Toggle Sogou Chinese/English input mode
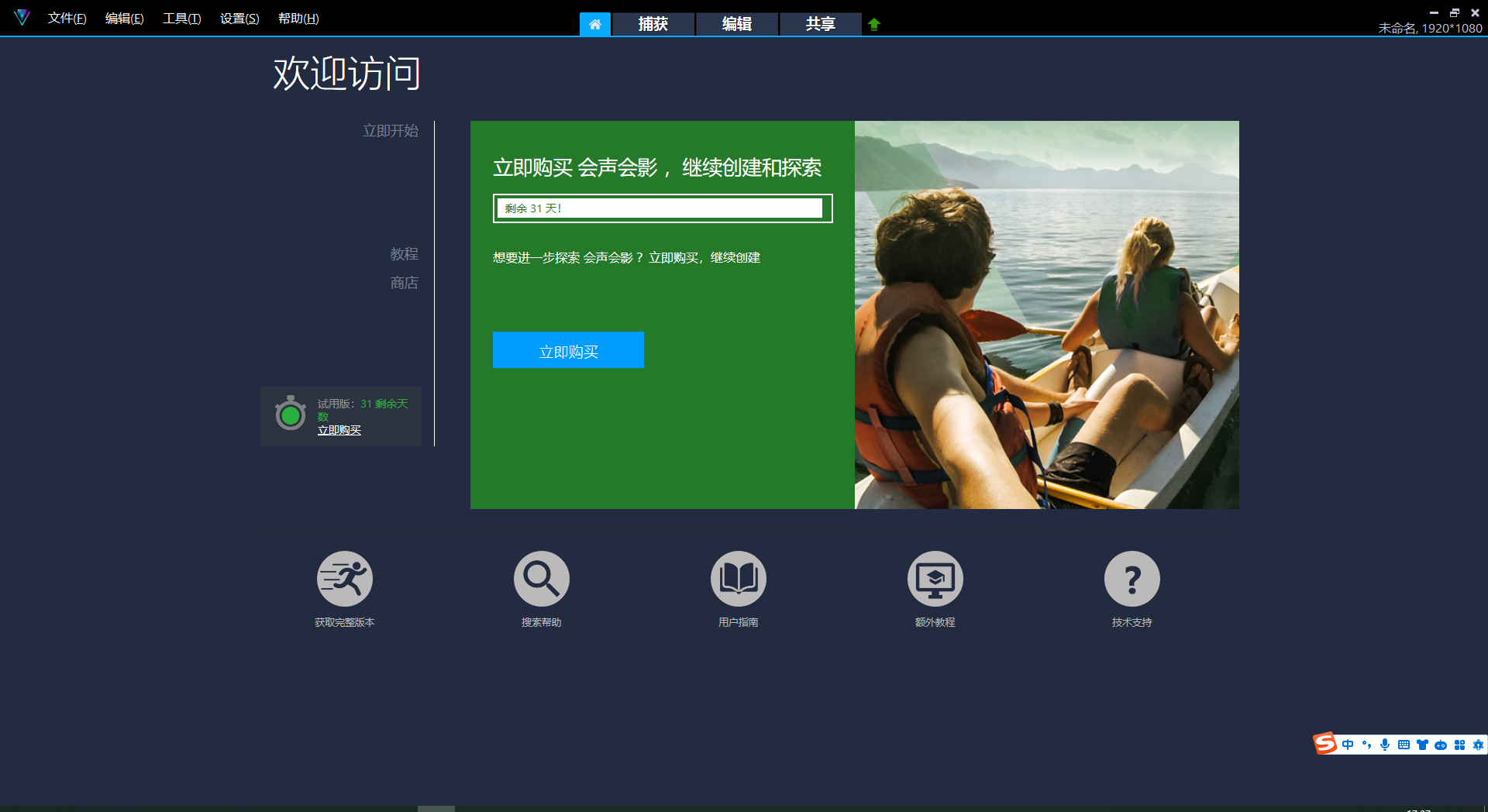 click(x=1348, y=745)
